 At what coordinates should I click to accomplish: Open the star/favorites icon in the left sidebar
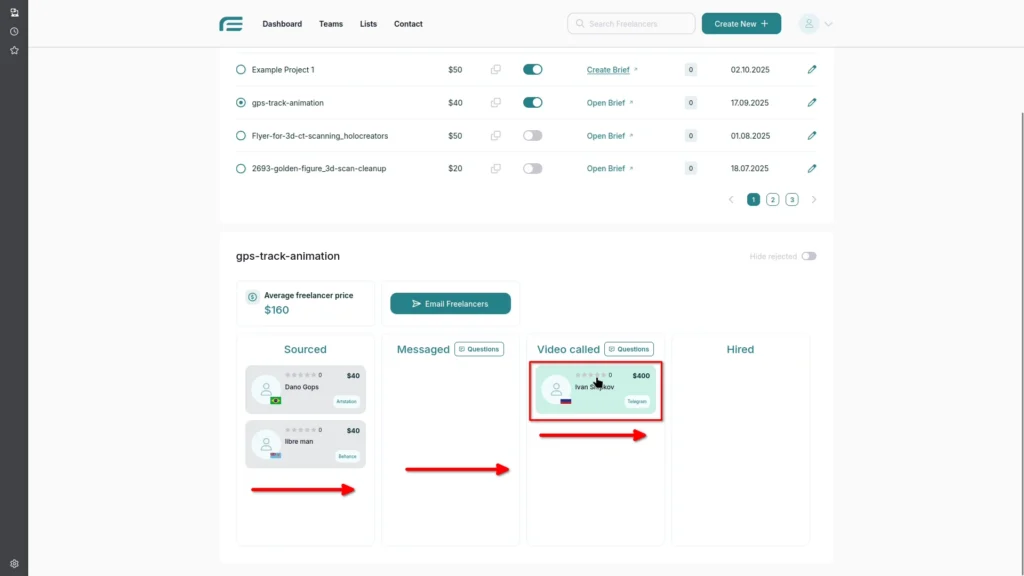(14, 50)
